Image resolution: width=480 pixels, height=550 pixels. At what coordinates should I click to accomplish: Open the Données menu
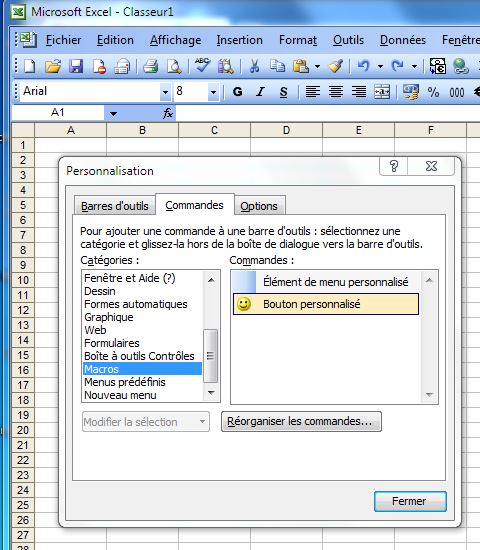[x=403, y=40]
